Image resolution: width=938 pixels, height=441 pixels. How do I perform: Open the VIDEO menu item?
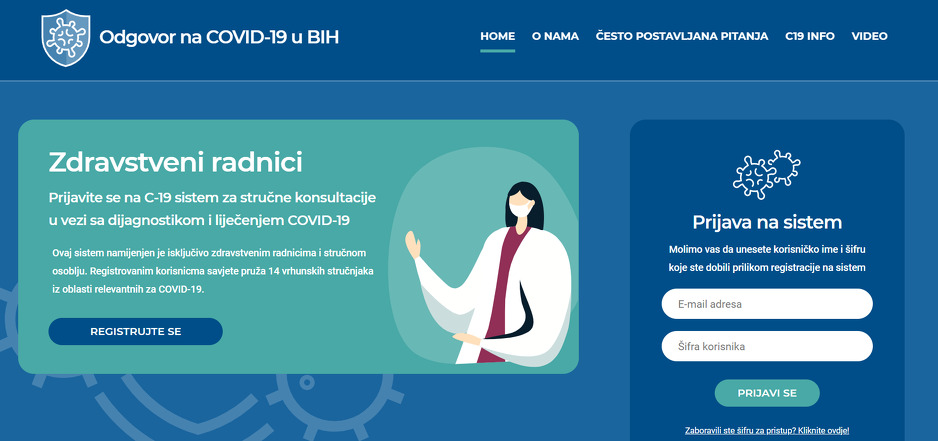(x=869, y=36)
